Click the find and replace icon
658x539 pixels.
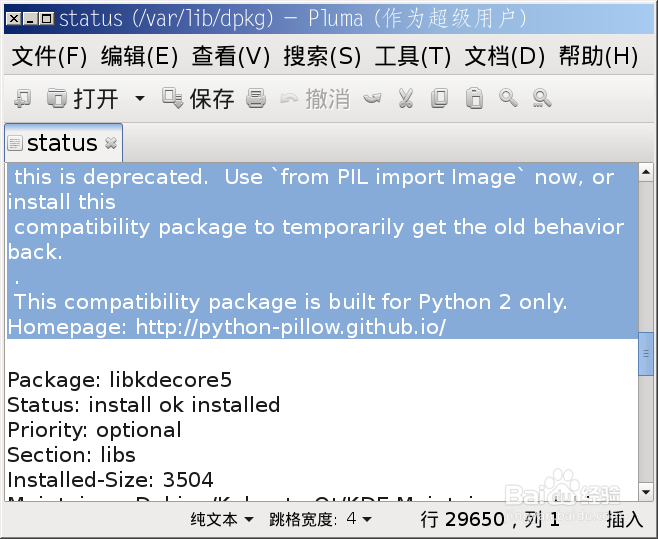click(x=542, y=99)
